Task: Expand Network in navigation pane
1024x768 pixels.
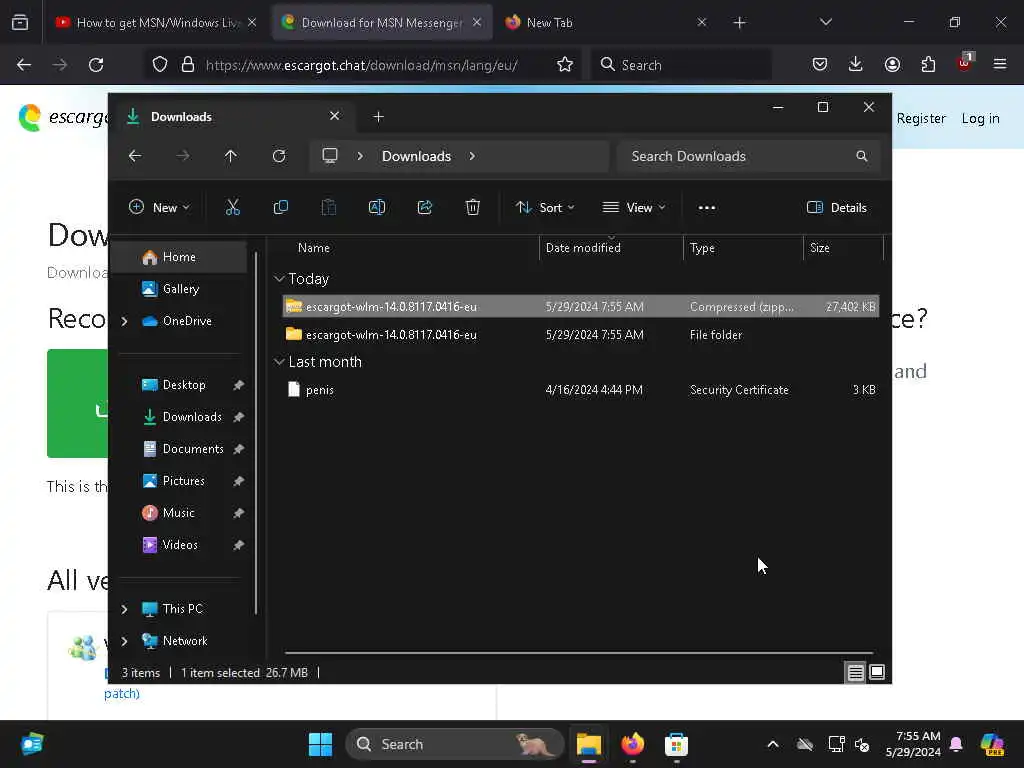Action: pos(124,641)
